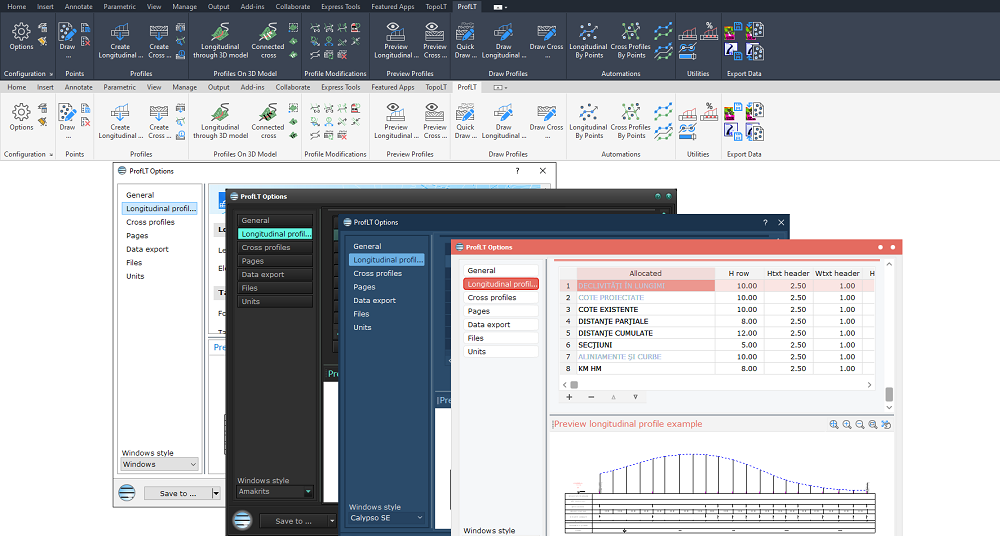Select Draw Cross in the dark ribbon
Viewport: 1000px width, 536px height.
(x=547, y=41)
